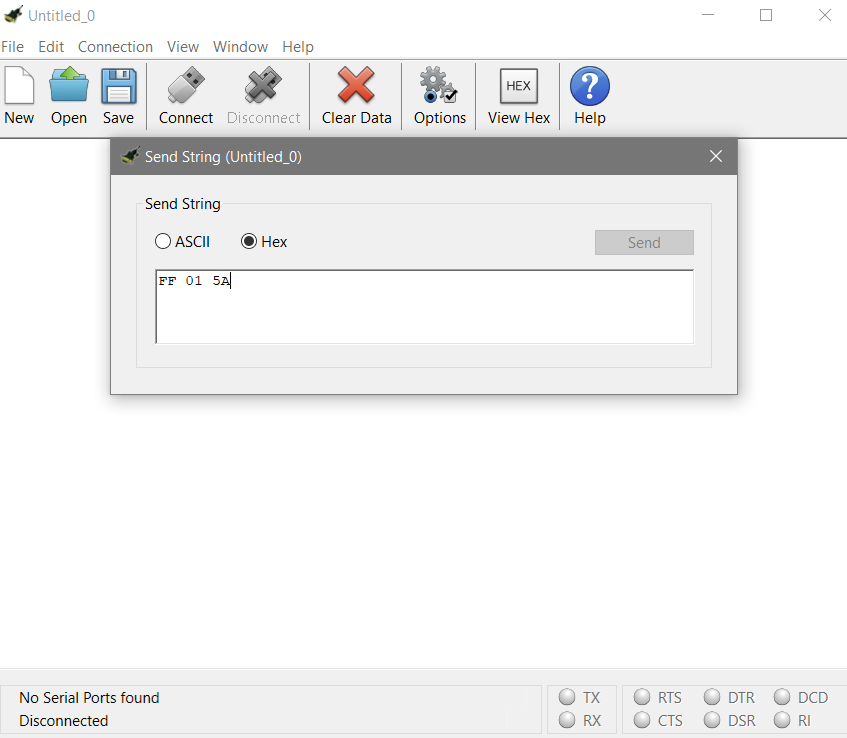
Task: Open the Options gear icon
Action: point(439,87)
